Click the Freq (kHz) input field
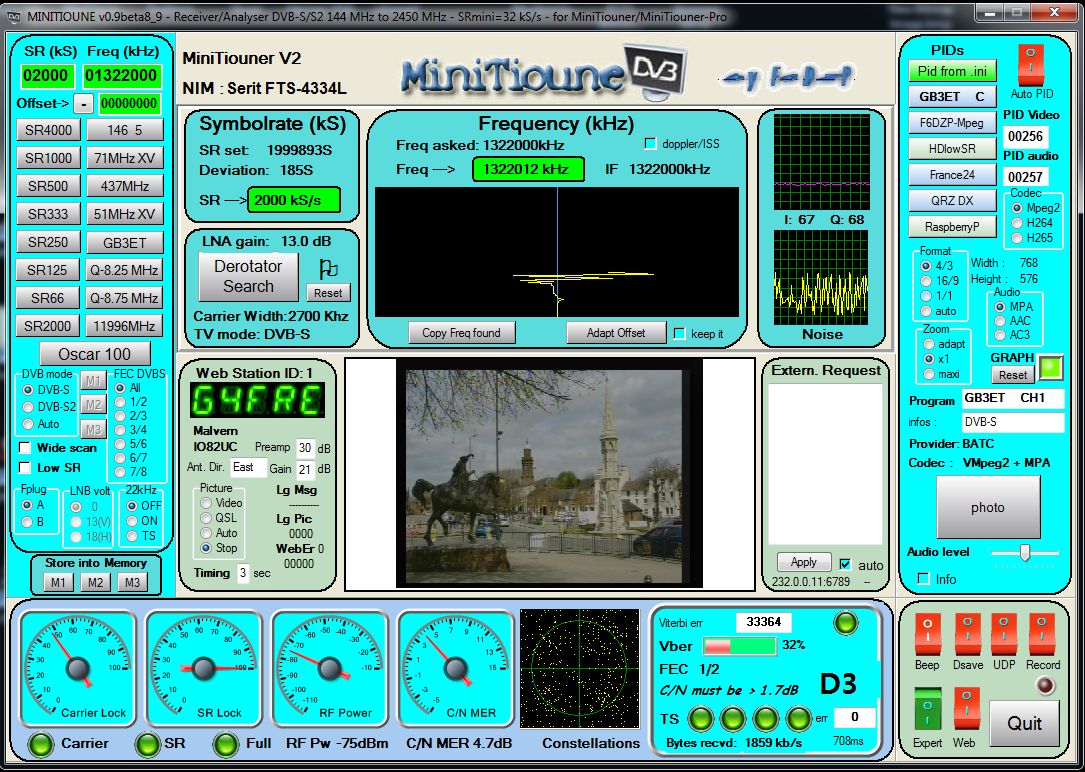Screen dimensions: 1085x772 [x=122, y=75]
